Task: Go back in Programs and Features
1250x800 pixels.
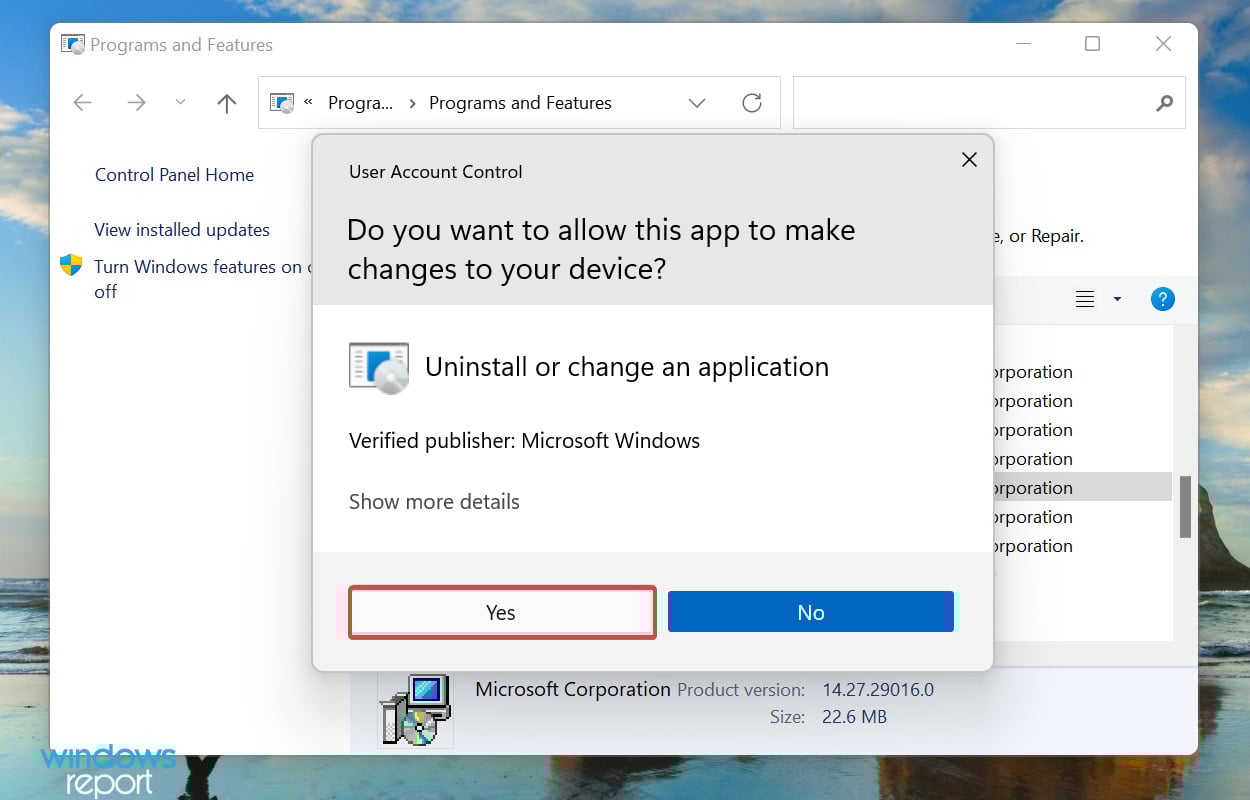Action: coord(83,103)
